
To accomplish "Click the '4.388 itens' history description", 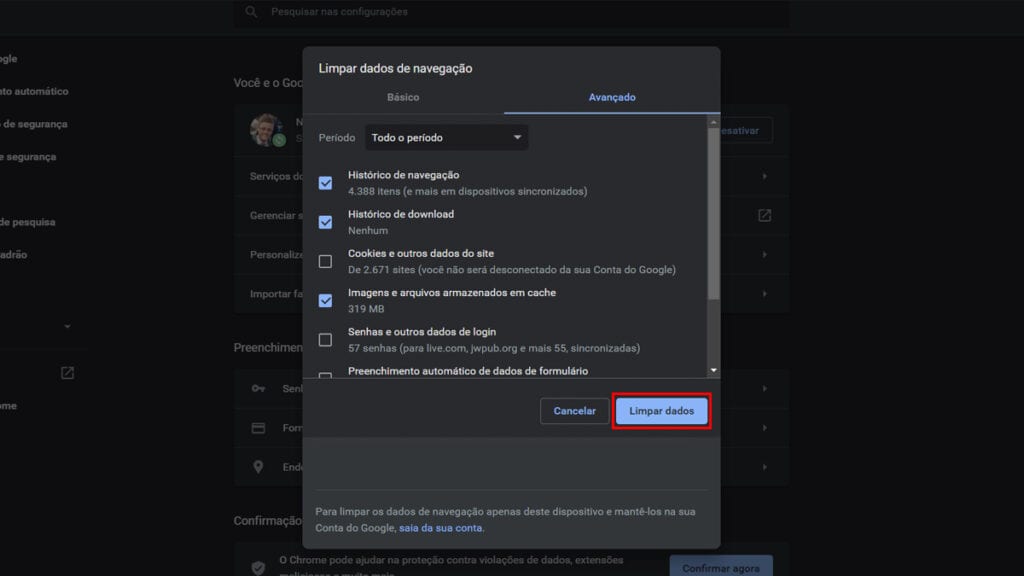I will click(468, 191).
